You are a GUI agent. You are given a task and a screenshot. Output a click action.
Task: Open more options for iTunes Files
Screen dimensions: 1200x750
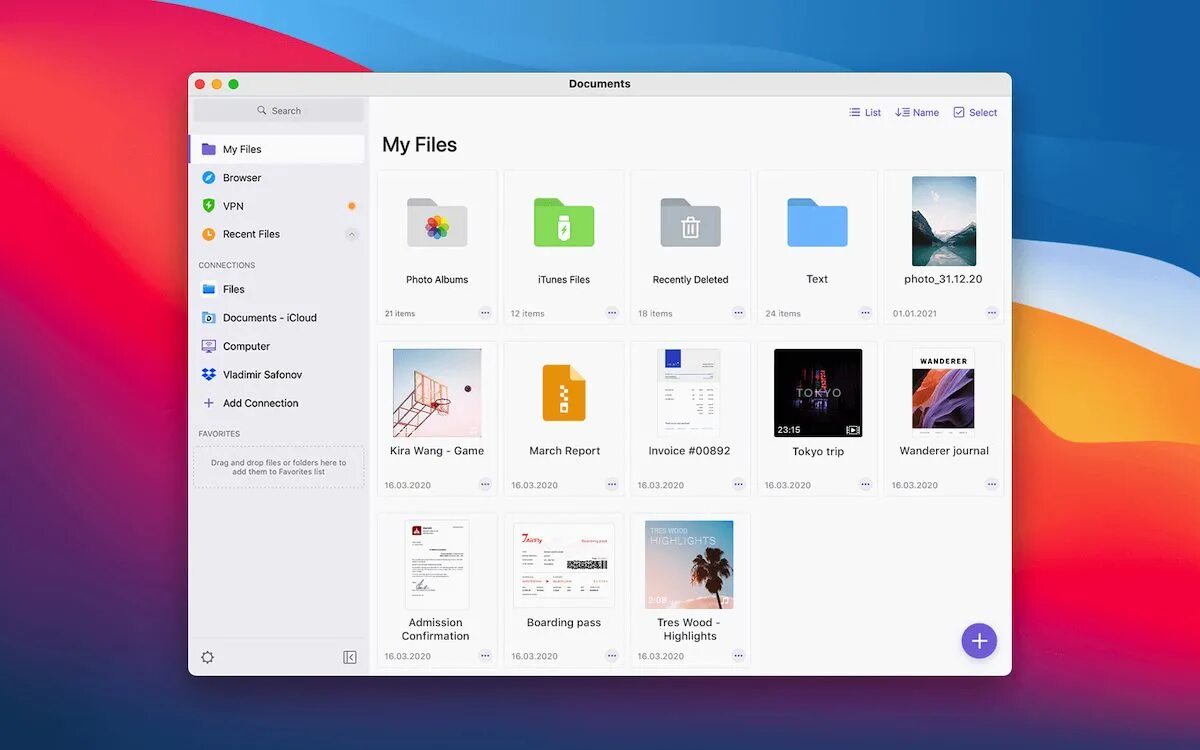click(612, 313)
